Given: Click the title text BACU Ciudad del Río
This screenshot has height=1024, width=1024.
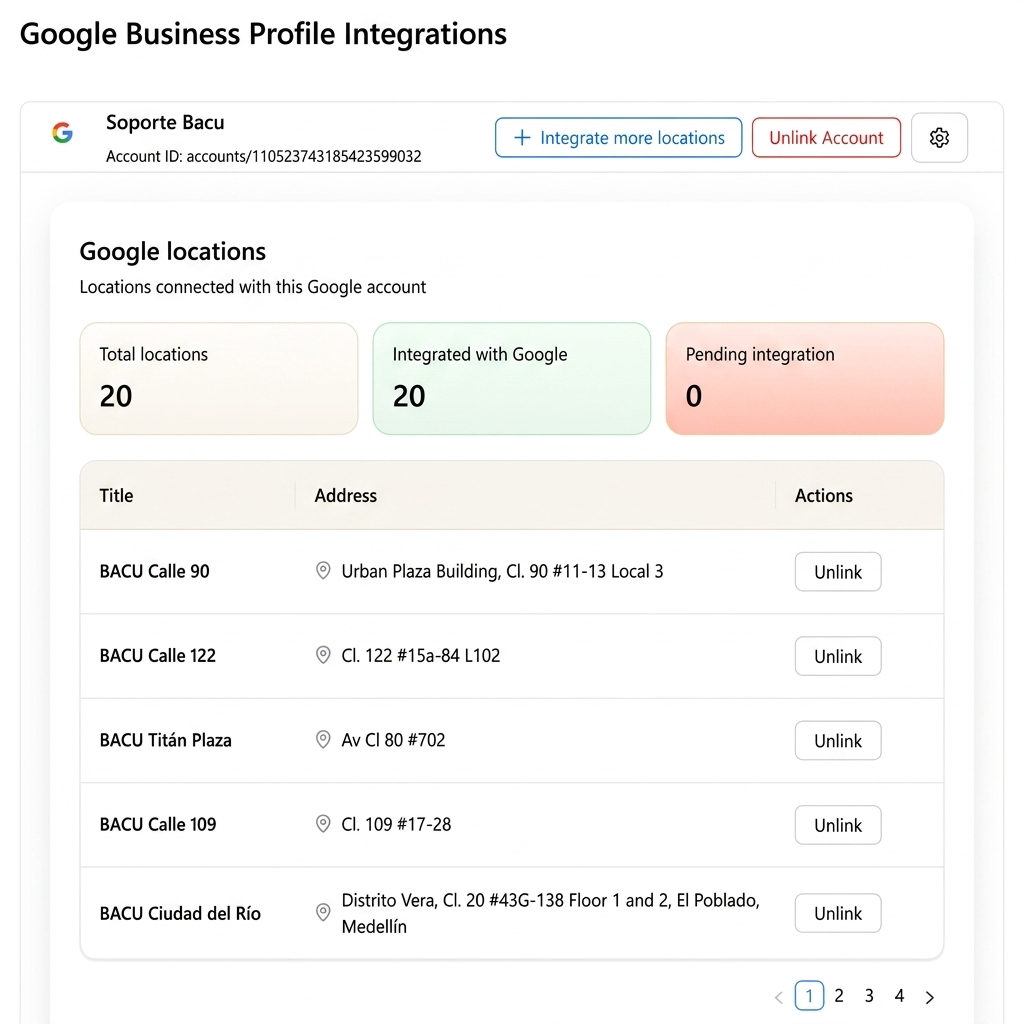Looking at the screenshot, I should click(180, 913).
